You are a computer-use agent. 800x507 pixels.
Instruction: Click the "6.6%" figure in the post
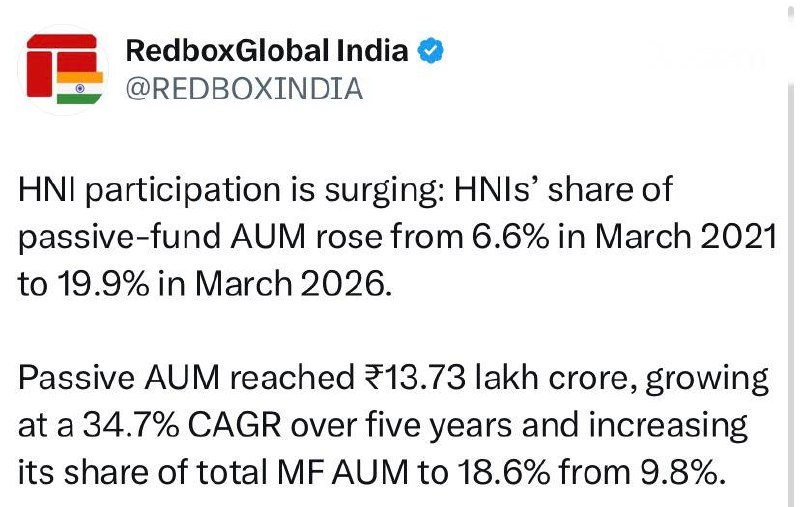point(510,237)
